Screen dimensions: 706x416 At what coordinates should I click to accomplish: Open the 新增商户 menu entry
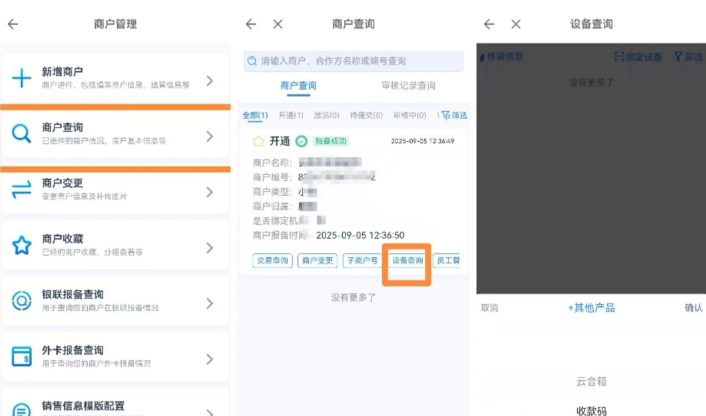[x=116, y=78]
